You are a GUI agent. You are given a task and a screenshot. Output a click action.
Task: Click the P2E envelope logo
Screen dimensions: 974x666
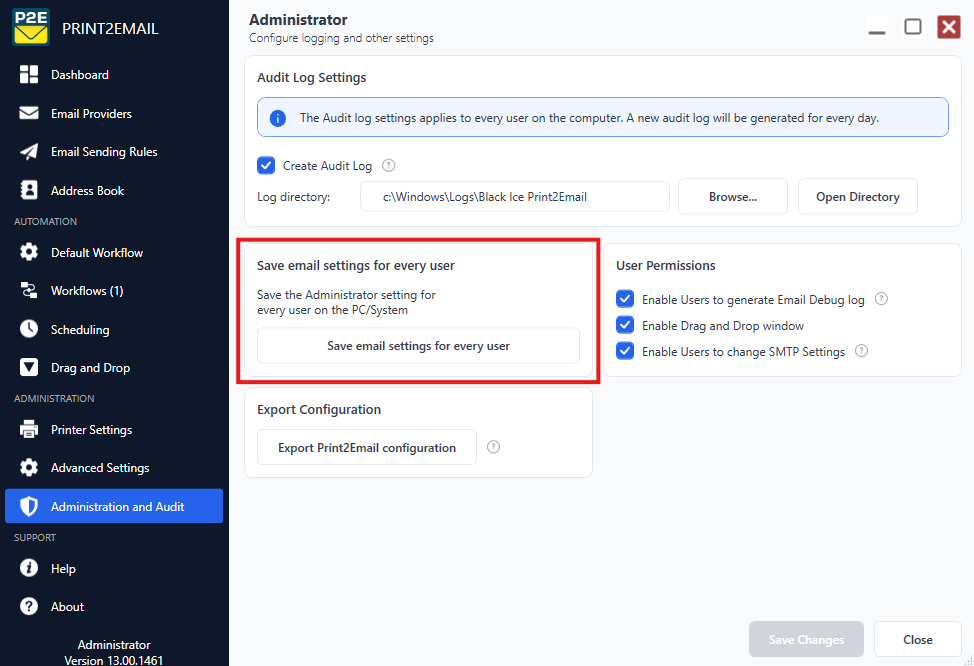(x=31, y=27)
